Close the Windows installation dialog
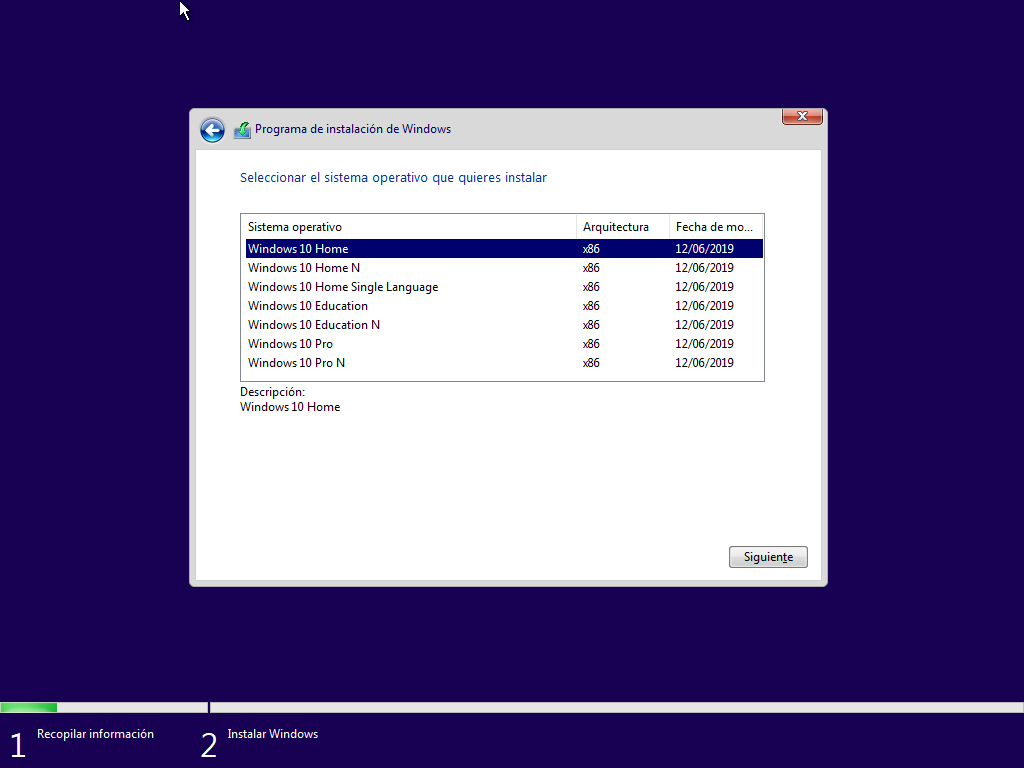Image resolution: width=1024 pixels, height=768 pixels. click(801, 117)
